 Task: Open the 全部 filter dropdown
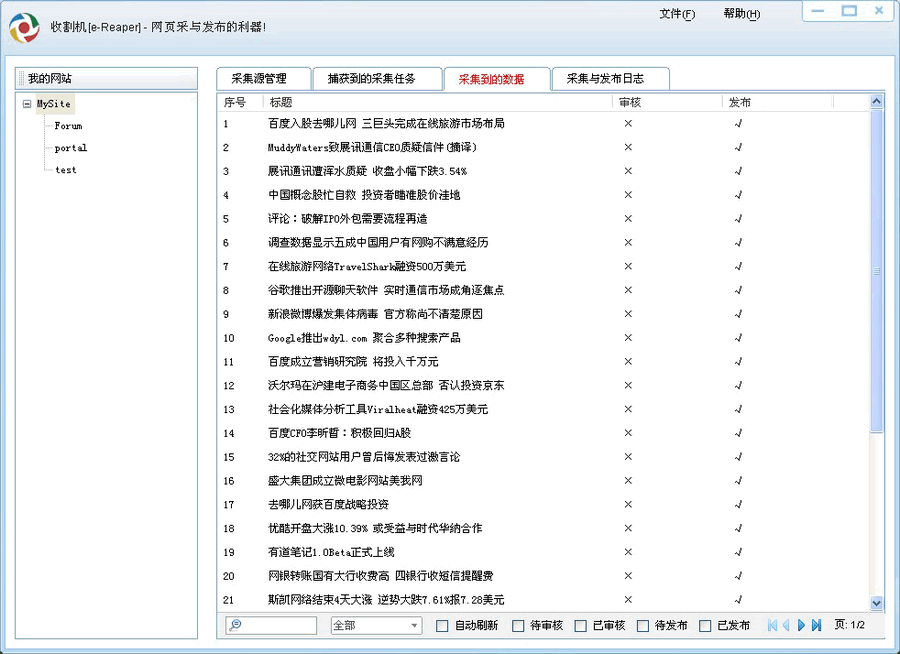click(375, 625)
